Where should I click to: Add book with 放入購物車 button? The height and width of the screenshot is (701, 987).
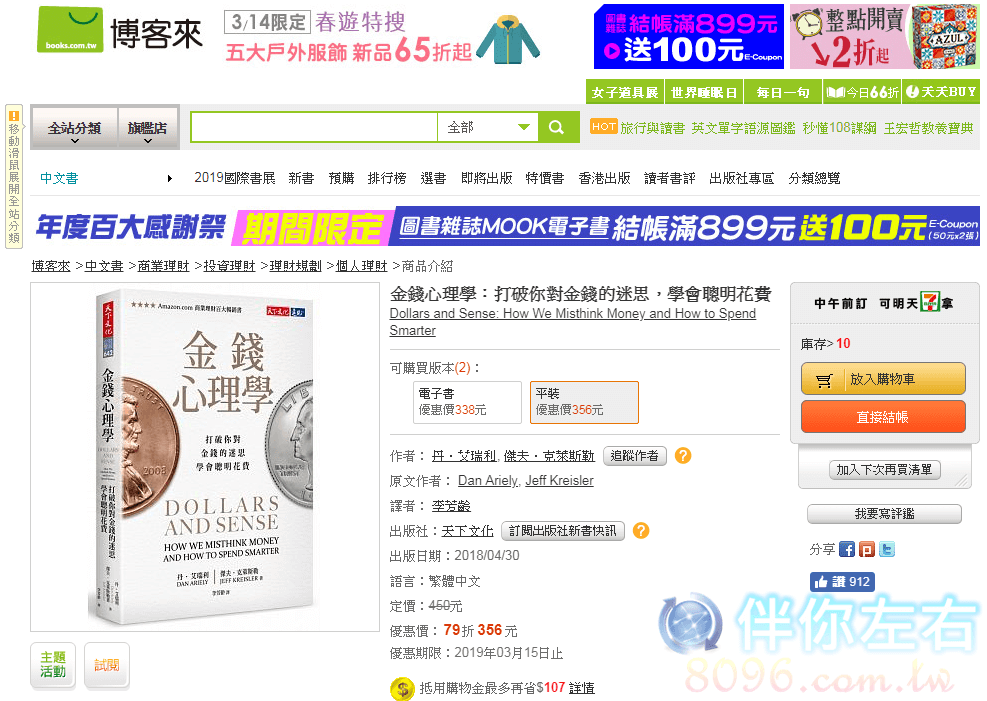point(883,379)
